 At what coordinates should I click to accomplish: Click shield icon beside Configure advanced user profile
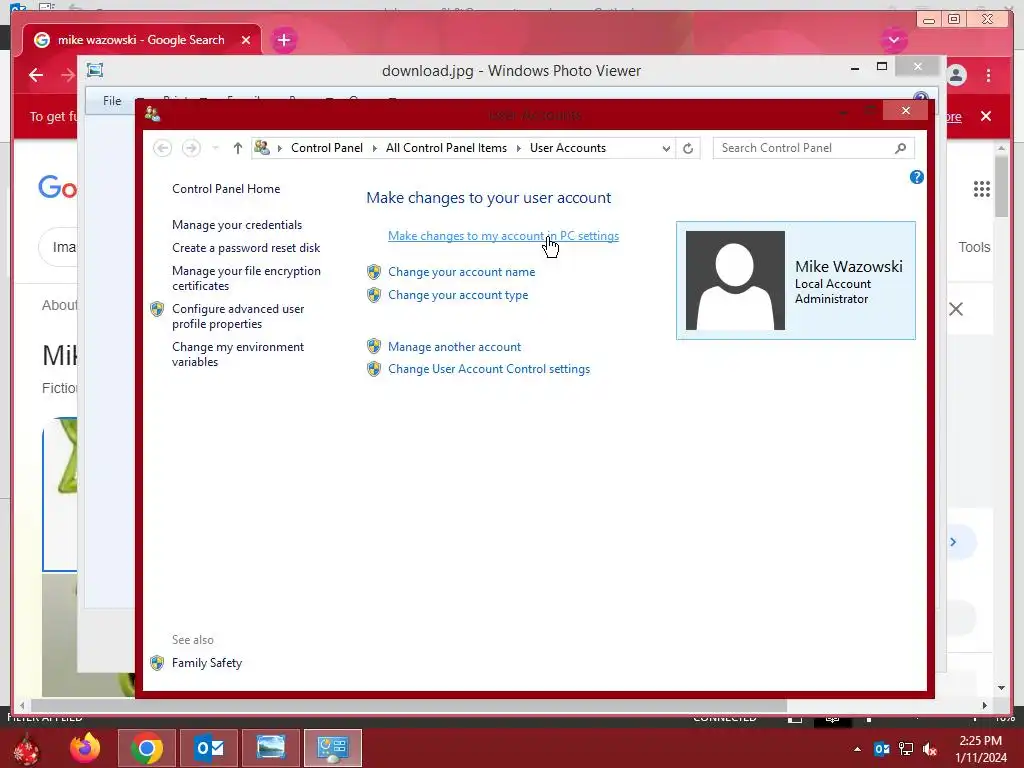click(157, 309)
